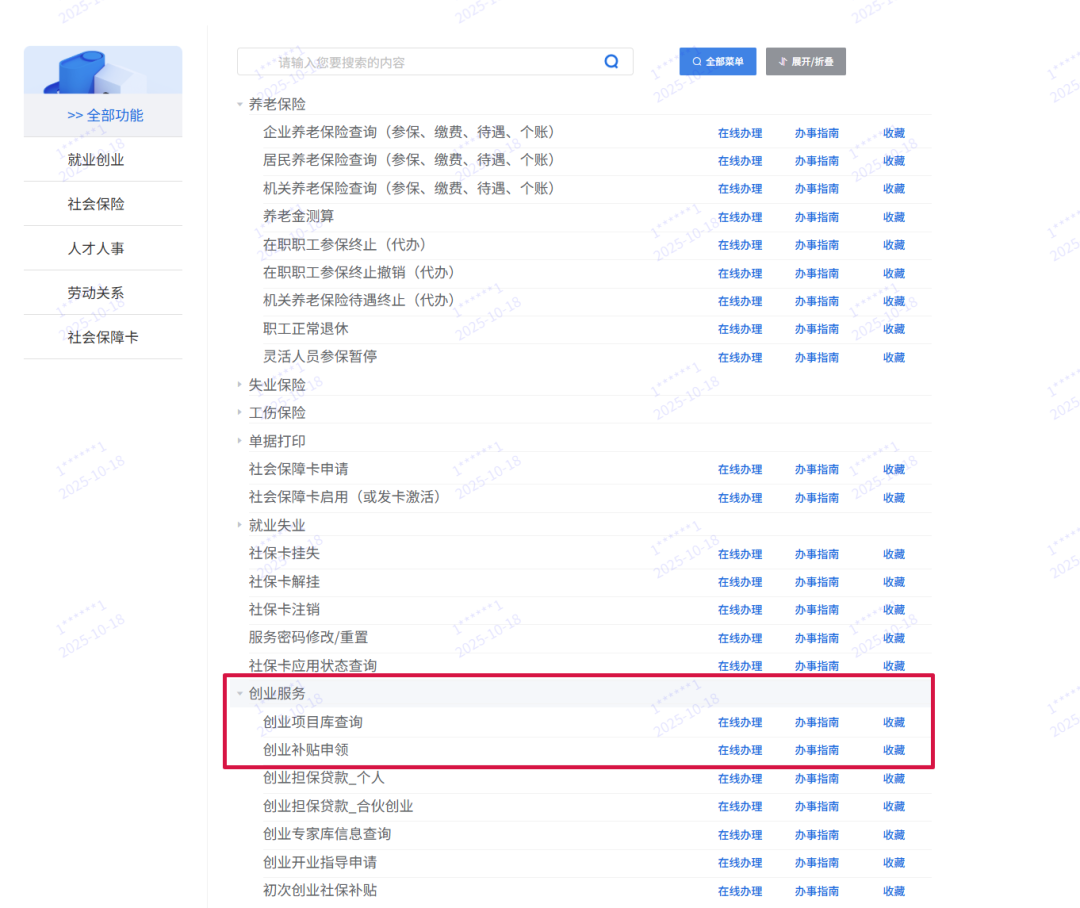Screen dimensions: 1080x908
Task: Open 社会保险 in the left sidebar
Action: 96,204
